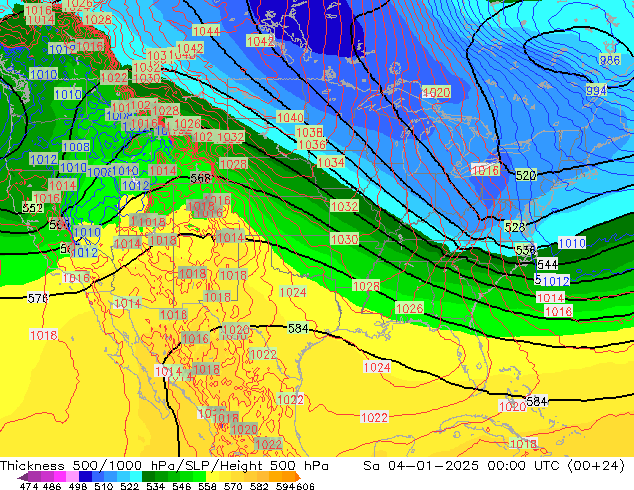Click the legend value 606

[x=305, y=486]
